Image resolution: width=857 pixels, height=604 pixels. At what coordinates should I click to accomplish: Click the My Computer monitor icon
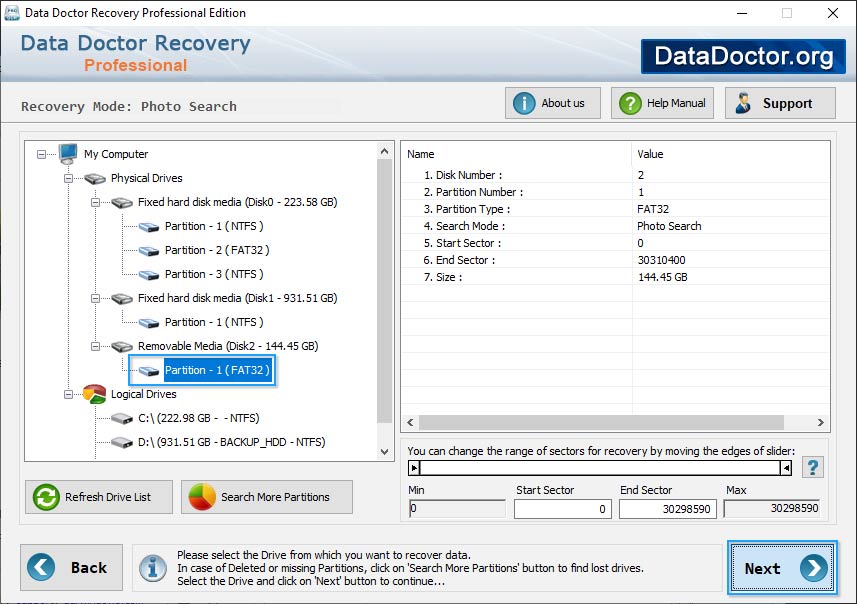point(68,154)
